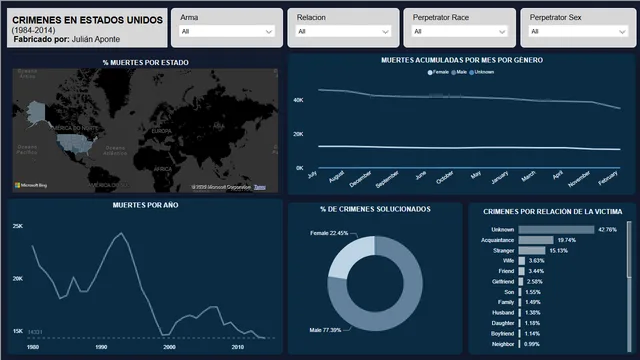
Task: Click the Perpetrator Sex chevron arrow
Action: point(622,32)
